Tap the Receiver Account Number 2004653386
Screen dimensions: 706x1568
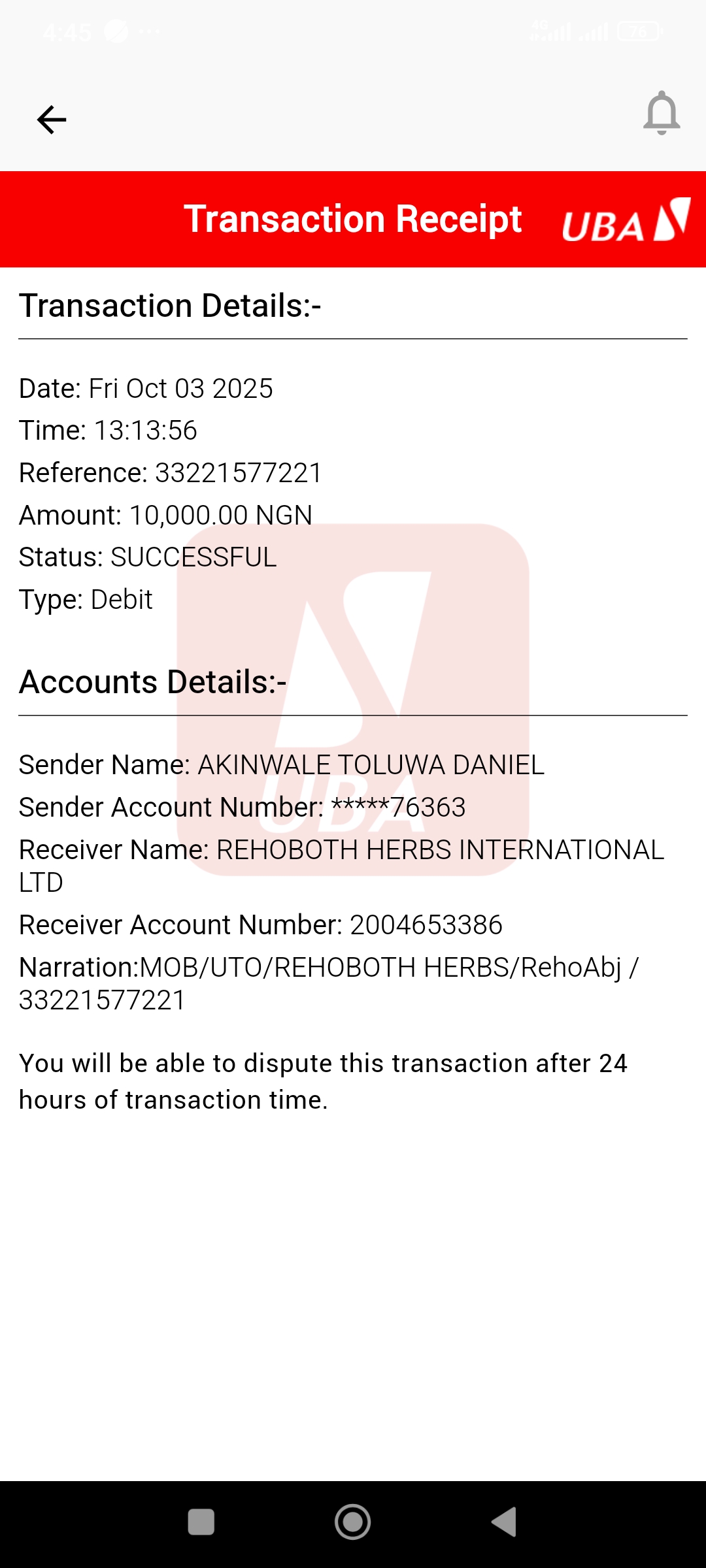(426, 925)
